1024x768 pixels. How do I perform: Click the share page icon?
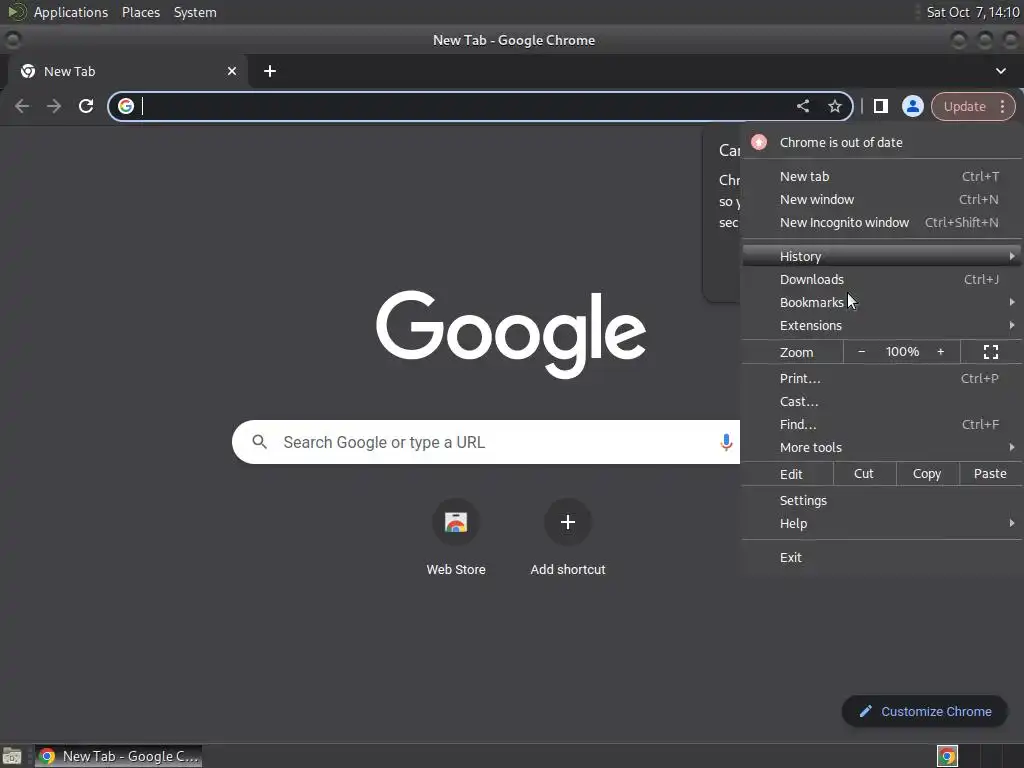[803, 106]
